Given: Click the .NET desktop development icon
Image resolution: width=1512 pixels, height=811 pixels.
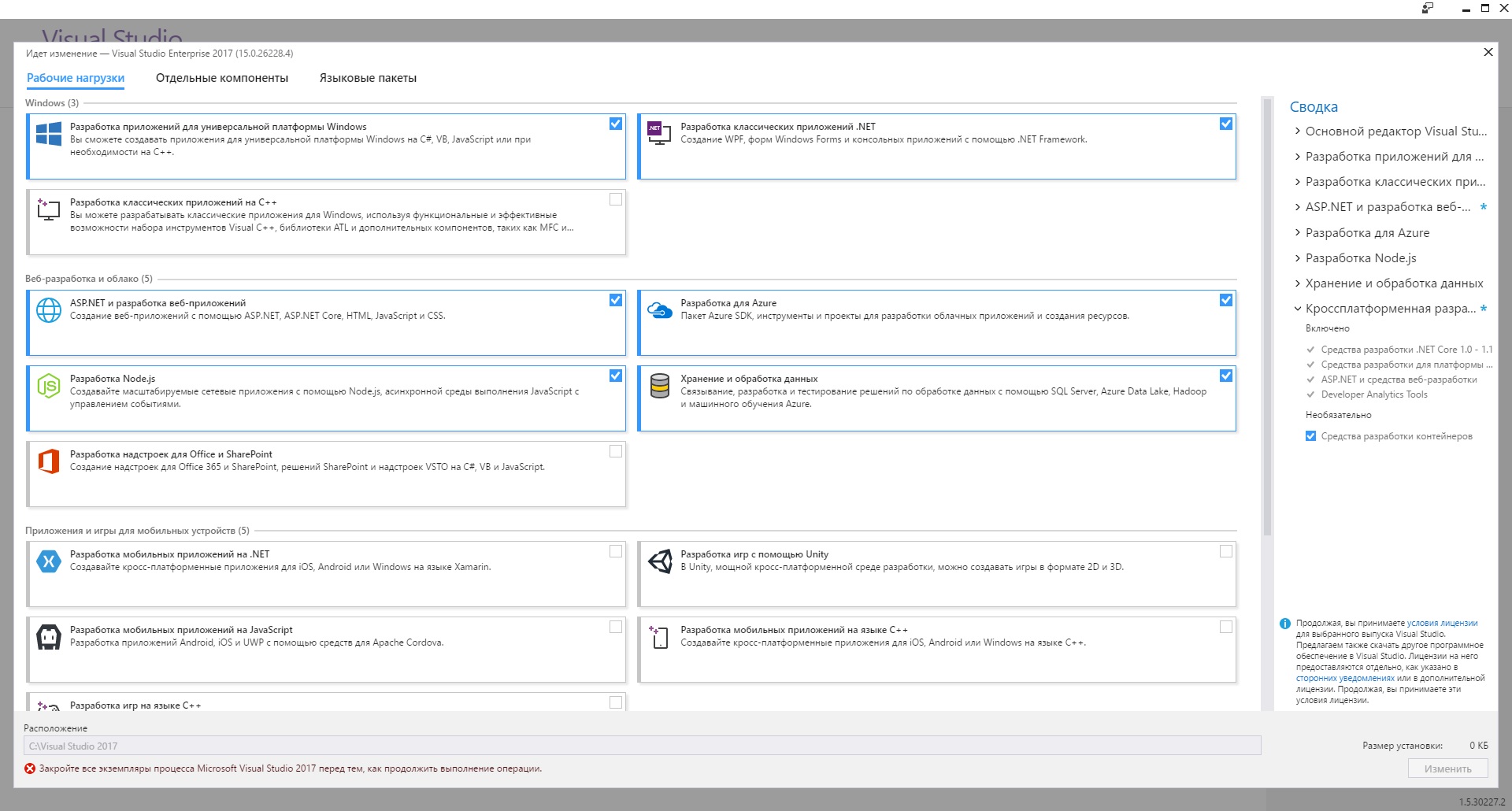Looking at the screenshot, I should (x=659, y=133).
